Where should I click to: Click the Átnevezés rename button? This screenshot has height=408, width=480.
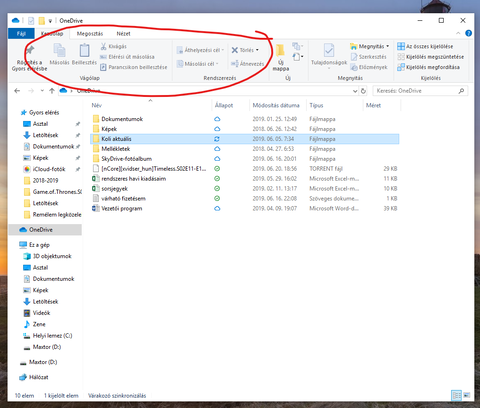[x=247, y=64]
